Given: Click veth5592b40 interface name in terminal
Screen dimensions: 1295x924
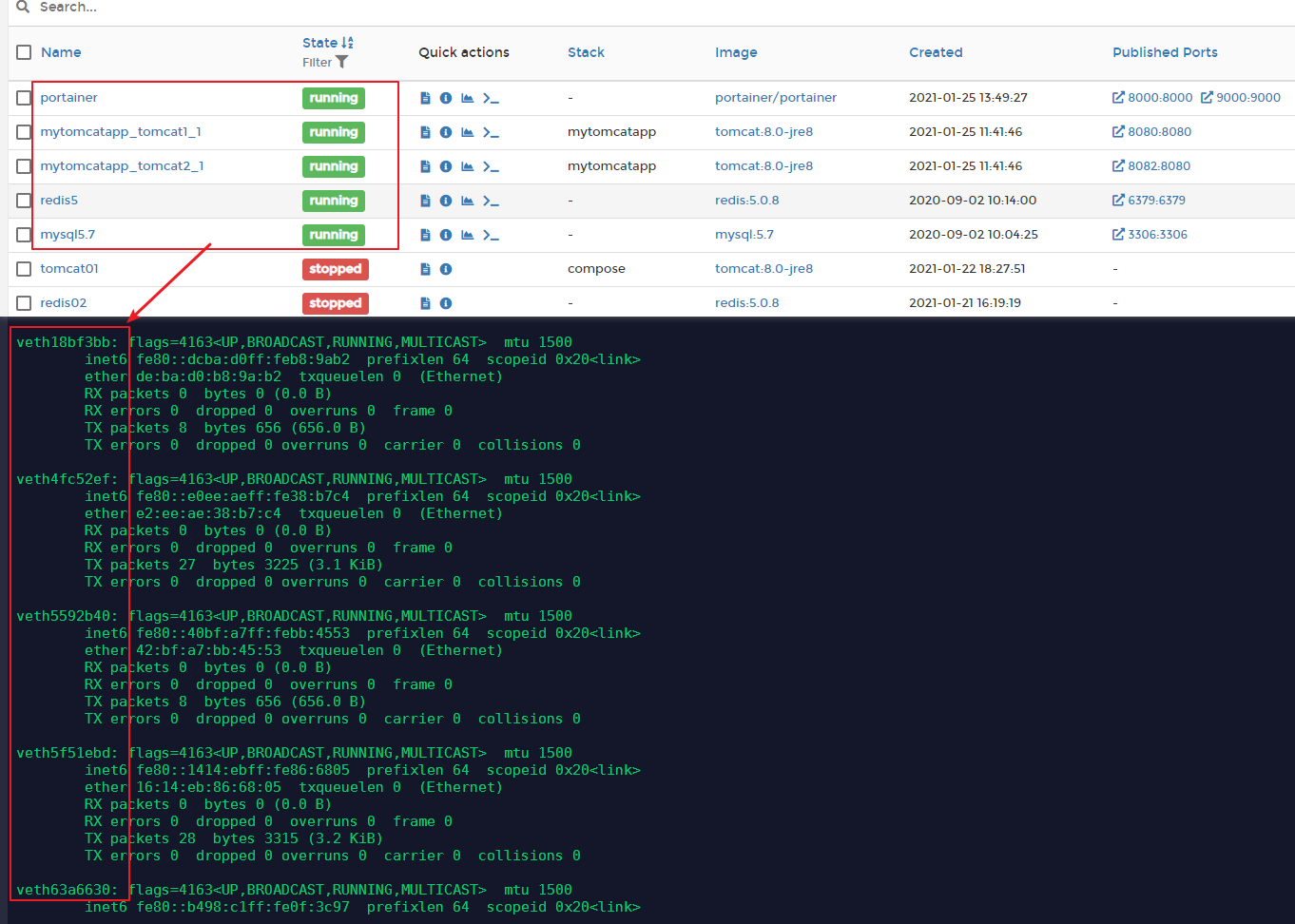Looking at the screenshot, I should (x=68, y=616).
